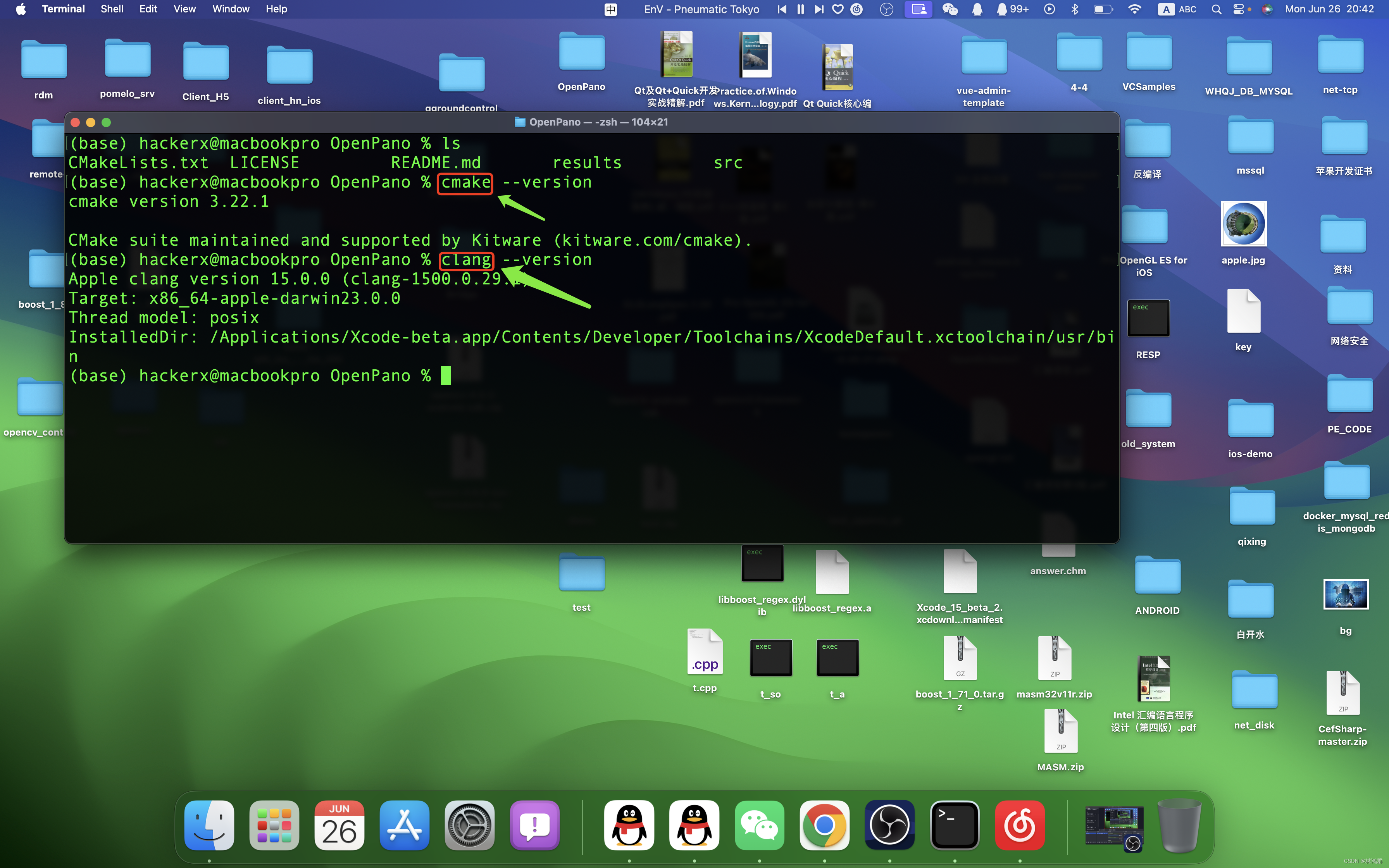Open the first QQ icon in Dock
This screenshot has height=868, width=1389.
pyautogui.click(x=629, y=825)
